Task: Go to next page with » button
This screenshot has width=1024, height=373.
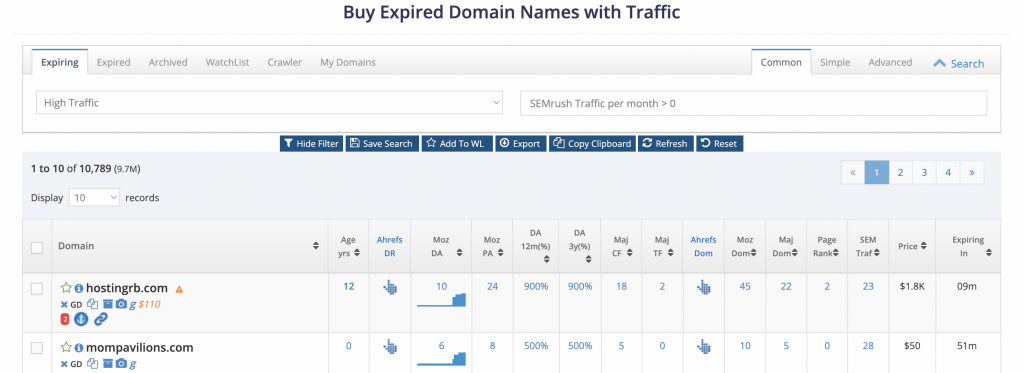Action: 972,172
